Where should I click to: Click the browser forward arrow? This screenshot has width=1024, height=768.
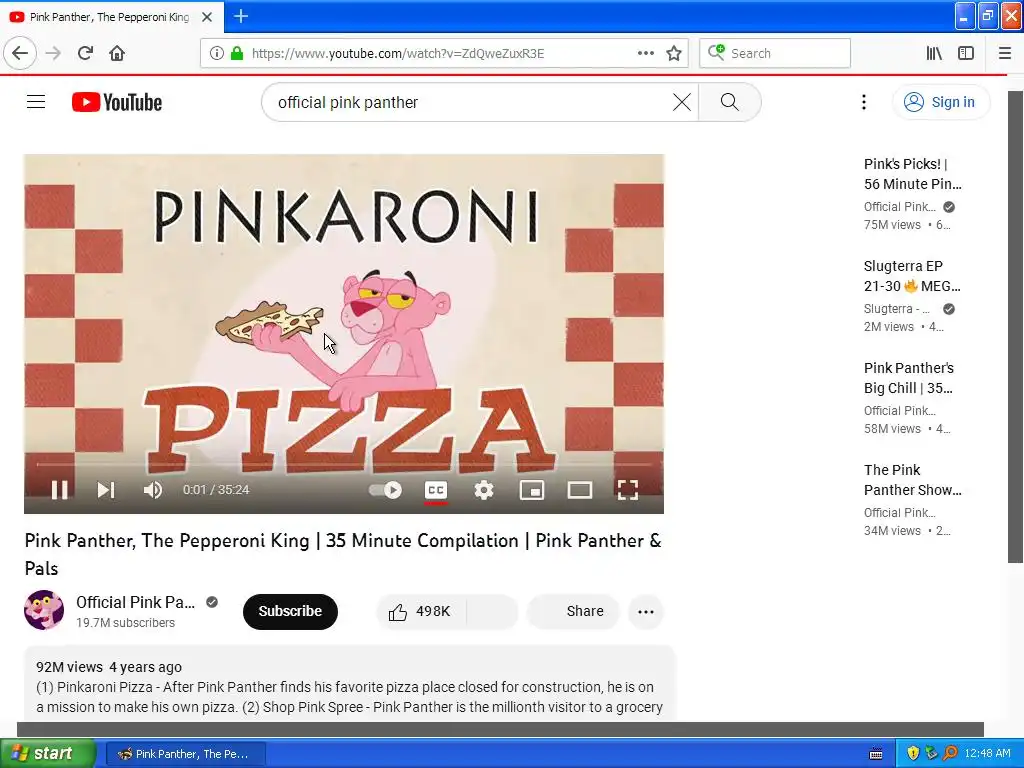53,54
